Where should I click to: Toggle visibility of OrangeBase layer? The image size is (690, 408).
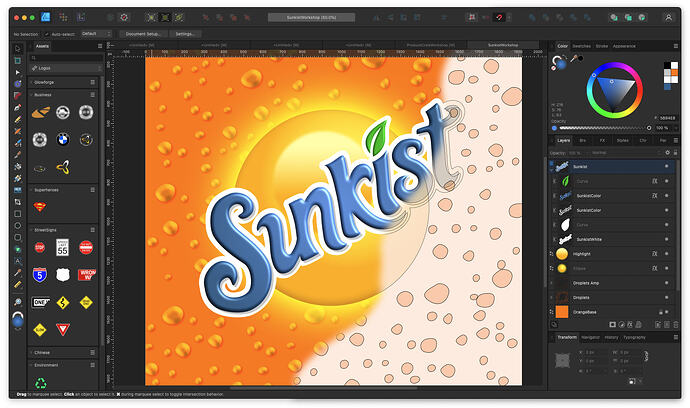(x=666, y=312)
